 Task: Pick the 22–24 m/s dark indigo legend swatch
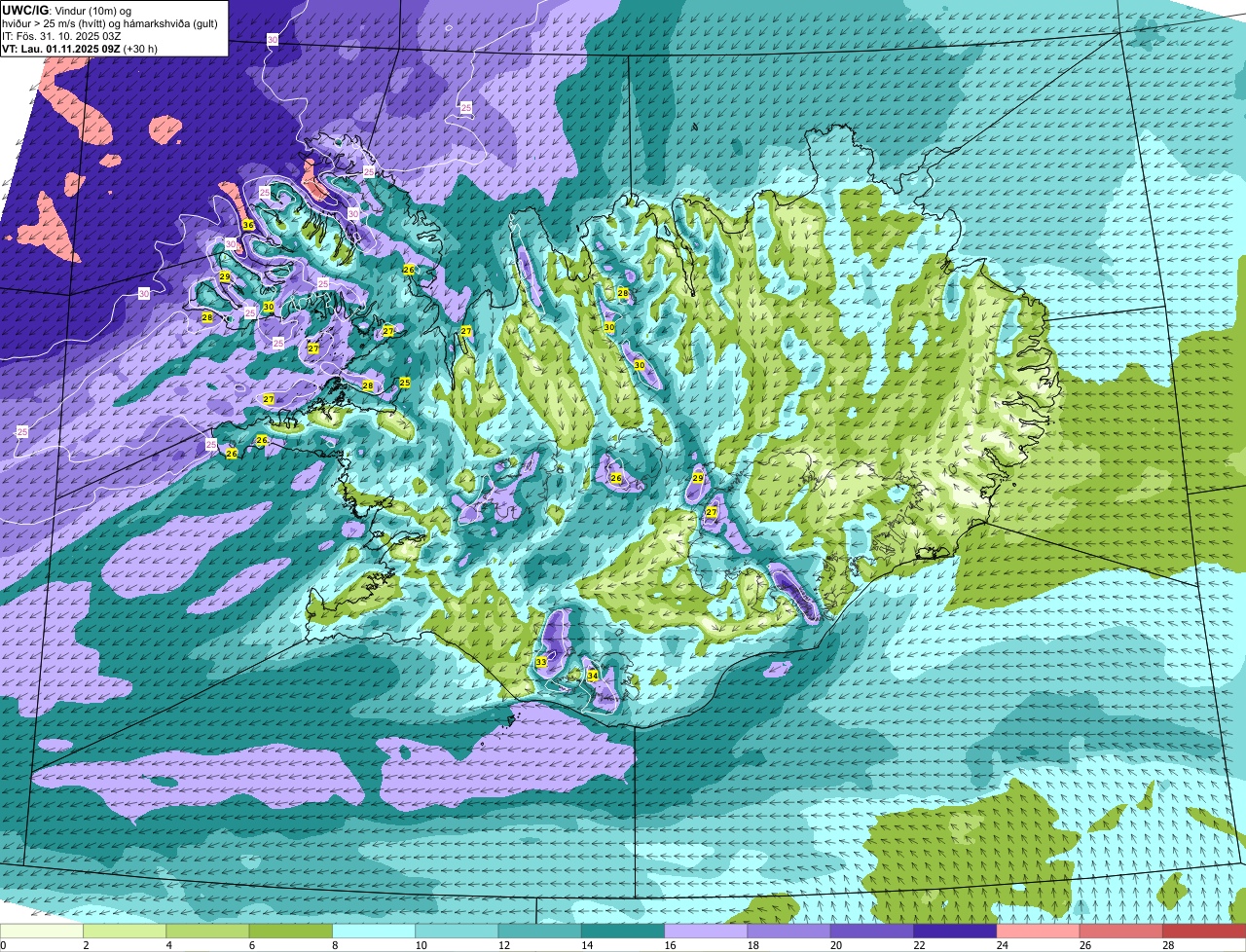(955, 931)
